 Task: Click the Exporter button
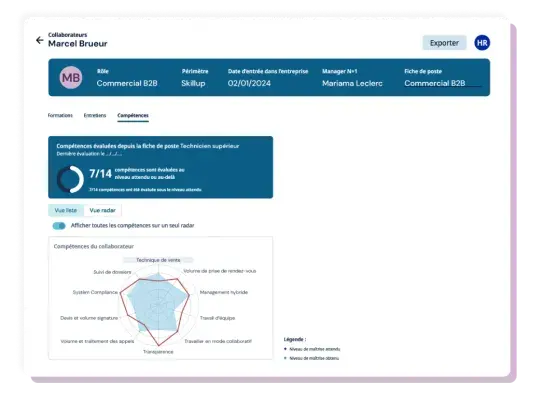[444, 43]
